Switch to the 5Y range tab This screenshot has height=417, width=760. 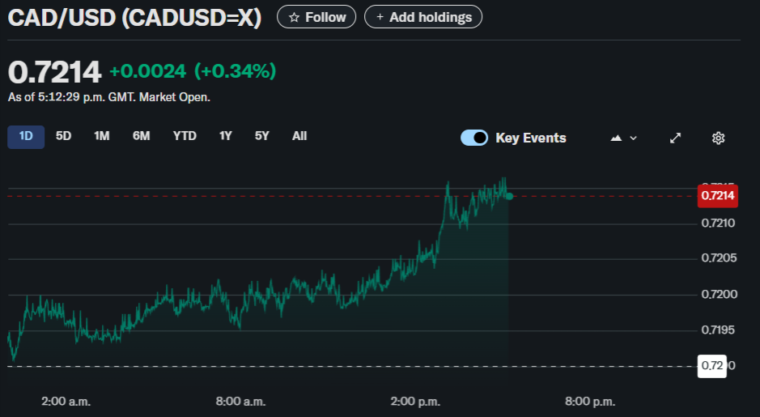click(x=262, y=136)
